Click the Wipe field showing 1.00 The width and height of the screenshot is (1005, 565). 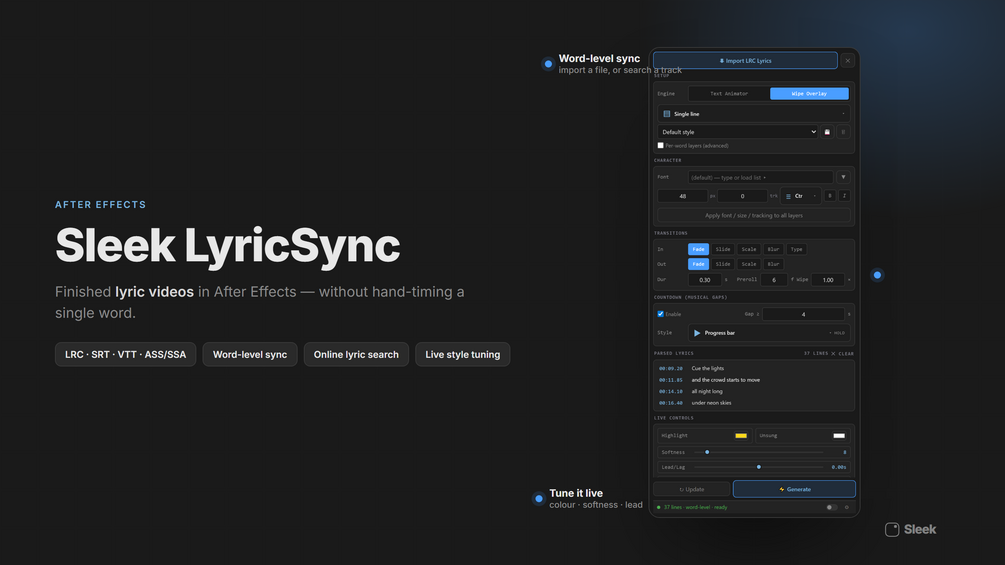[x=828, y=280]
